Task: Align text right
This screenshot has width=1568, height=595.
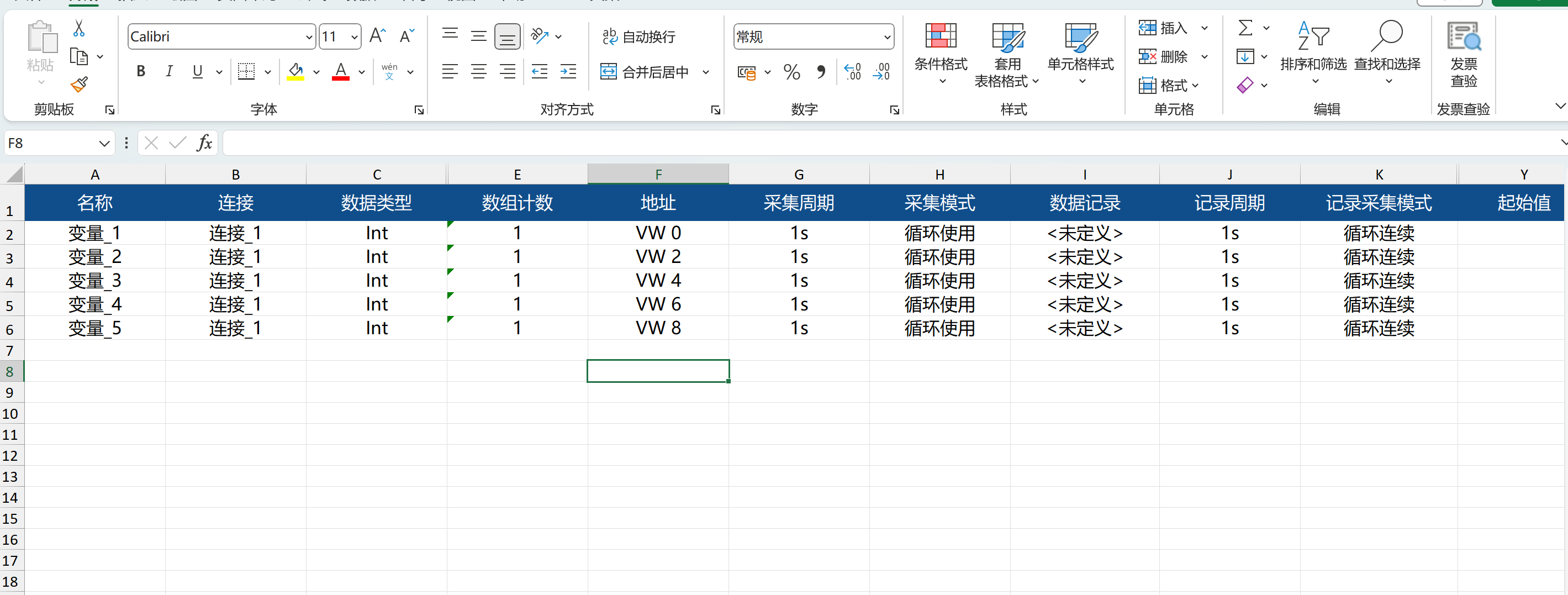Action: click(507, 71)
